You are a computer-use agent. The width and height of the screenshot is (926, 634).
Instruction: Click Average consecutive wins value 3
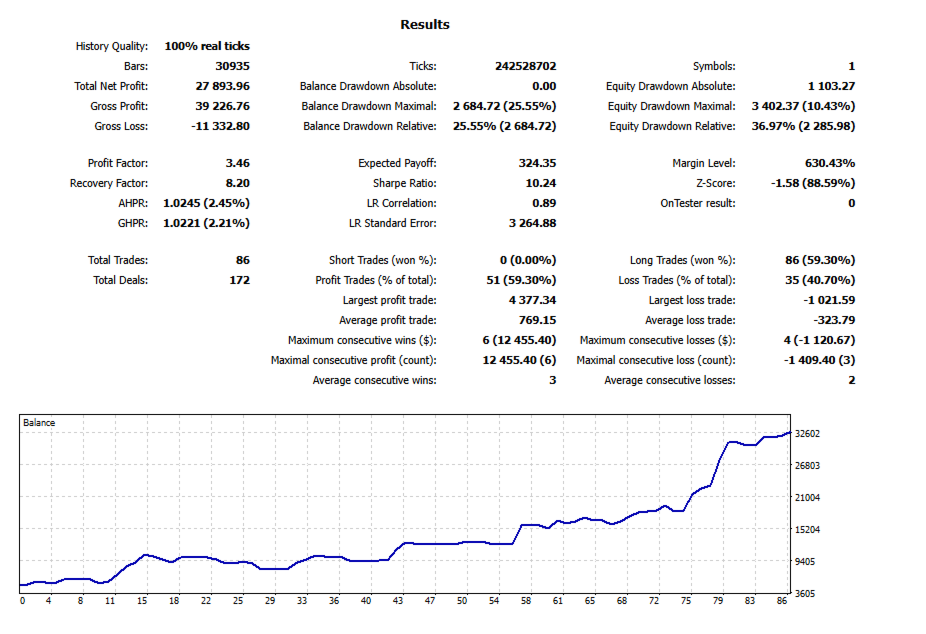552,381
